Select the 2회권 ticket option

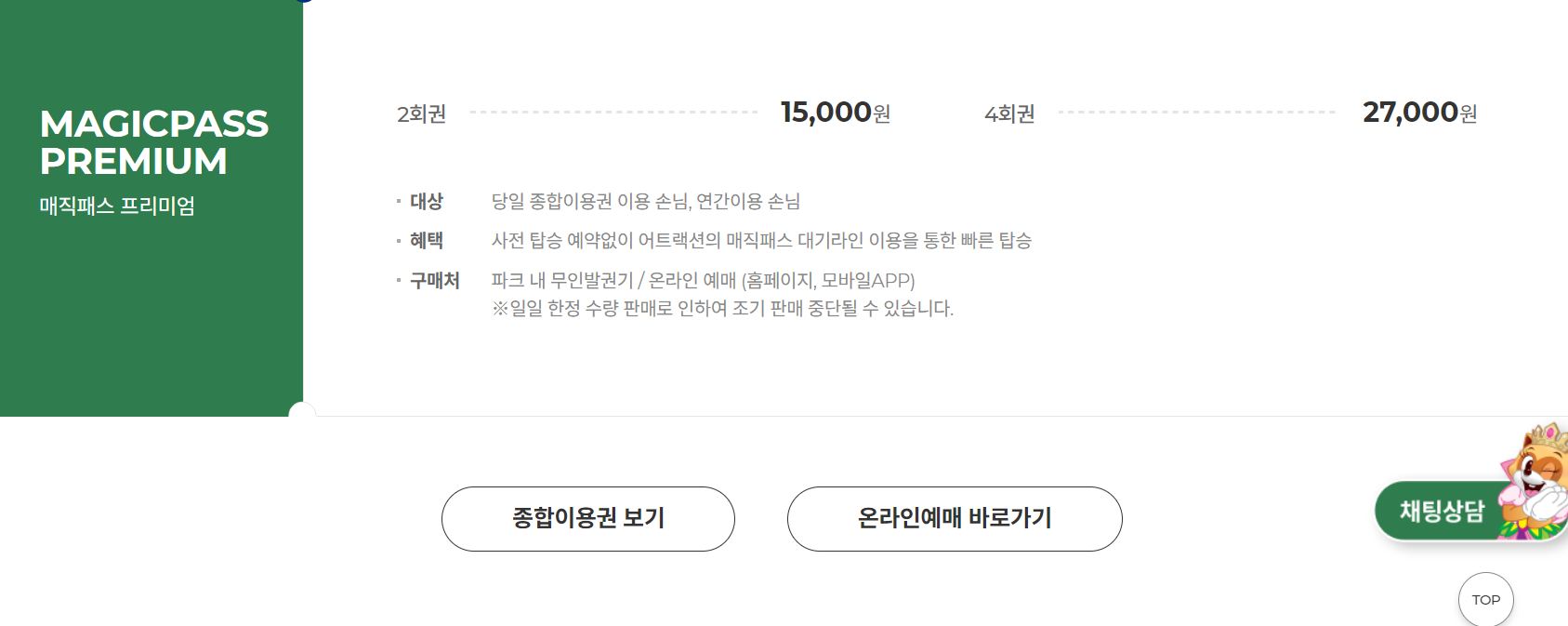420,113
